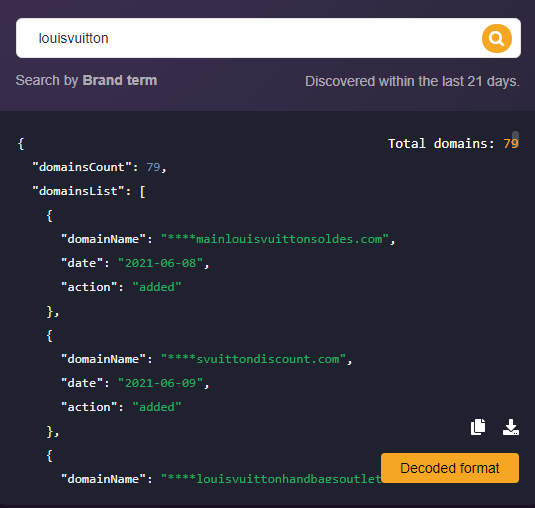Click the Decoded format button
The height and width of the screenshot is (508, 535).
pyautogui.click(x=450, y=468)
